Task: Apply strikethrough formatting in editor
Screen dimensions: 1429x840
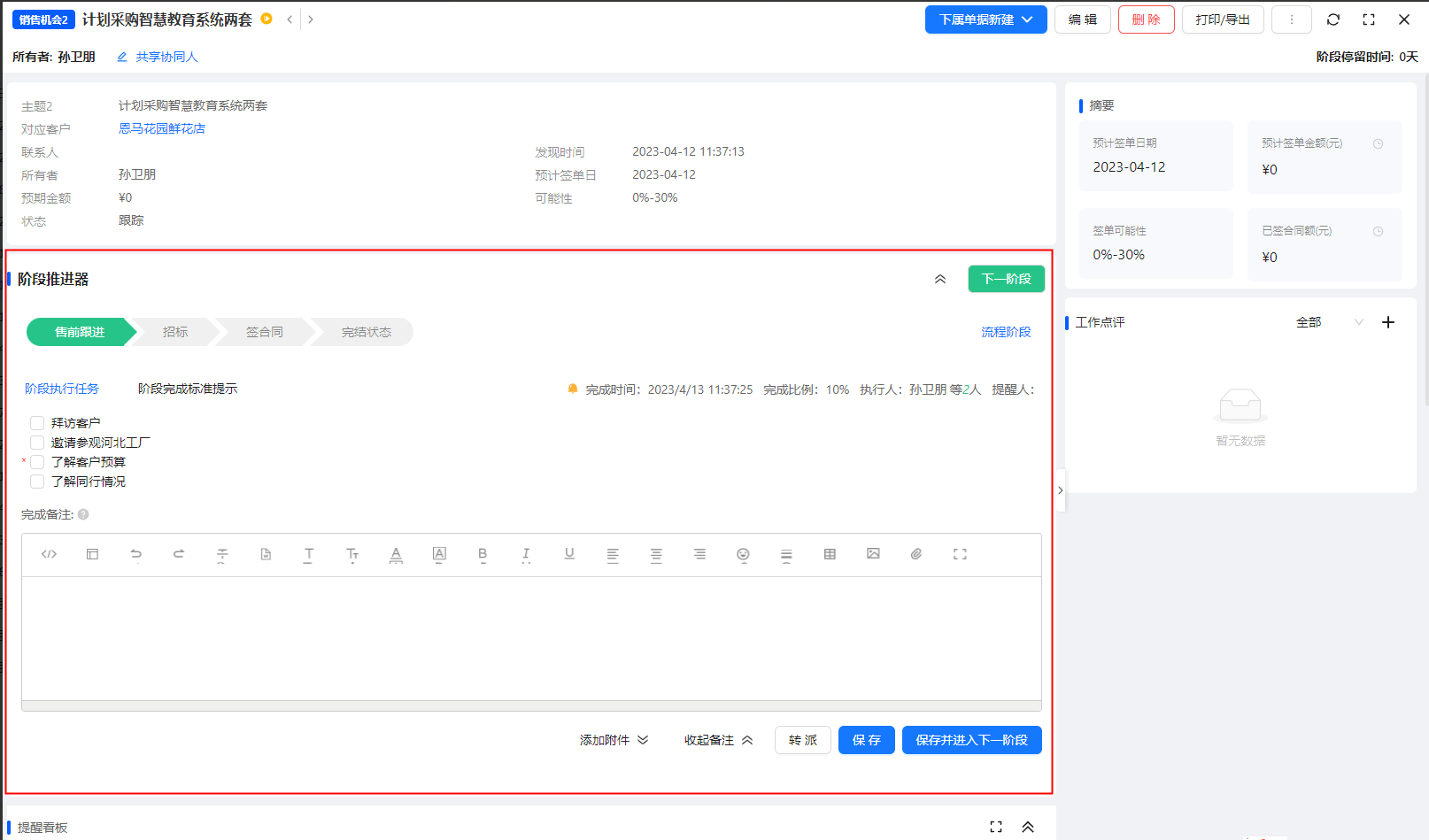Action: 222,555
